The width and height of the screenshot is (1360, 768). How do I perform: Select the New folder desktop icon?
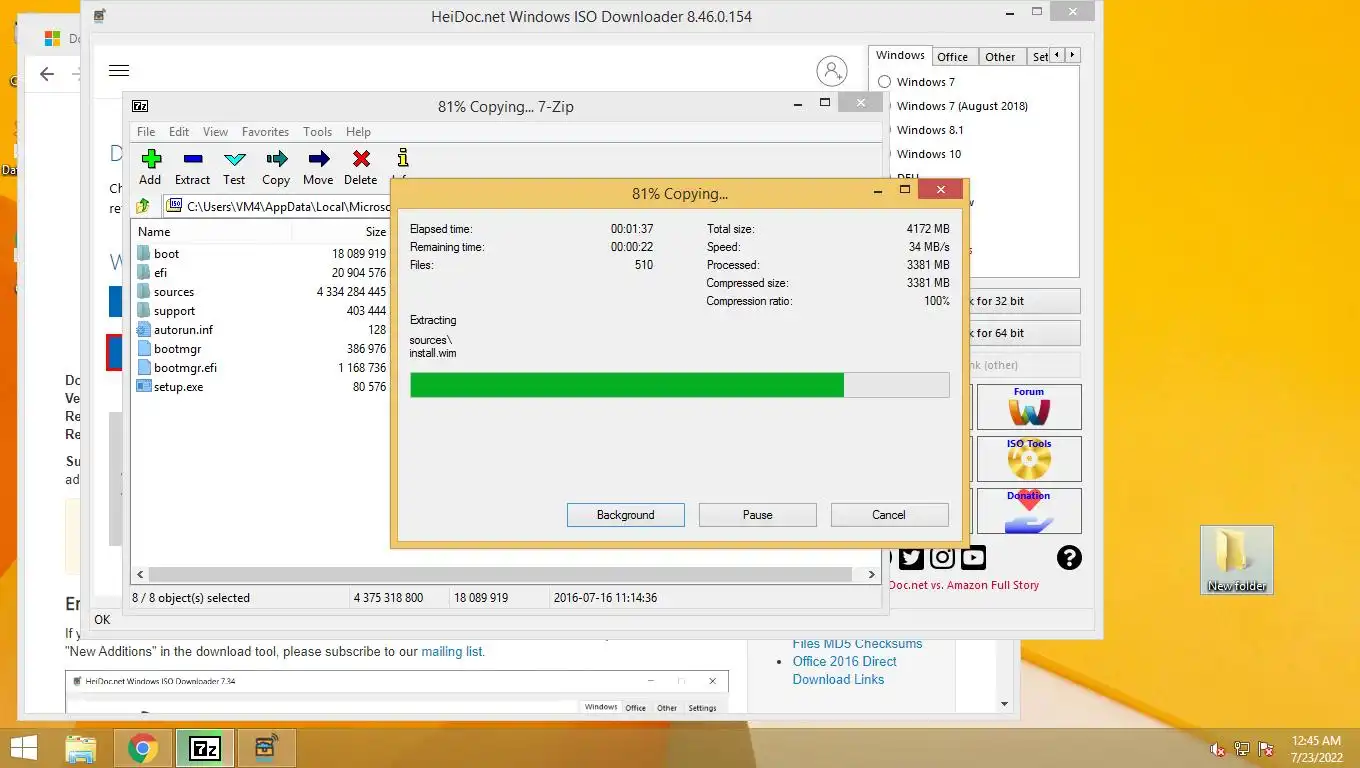pyautogui.click(x=1237, y=560)
